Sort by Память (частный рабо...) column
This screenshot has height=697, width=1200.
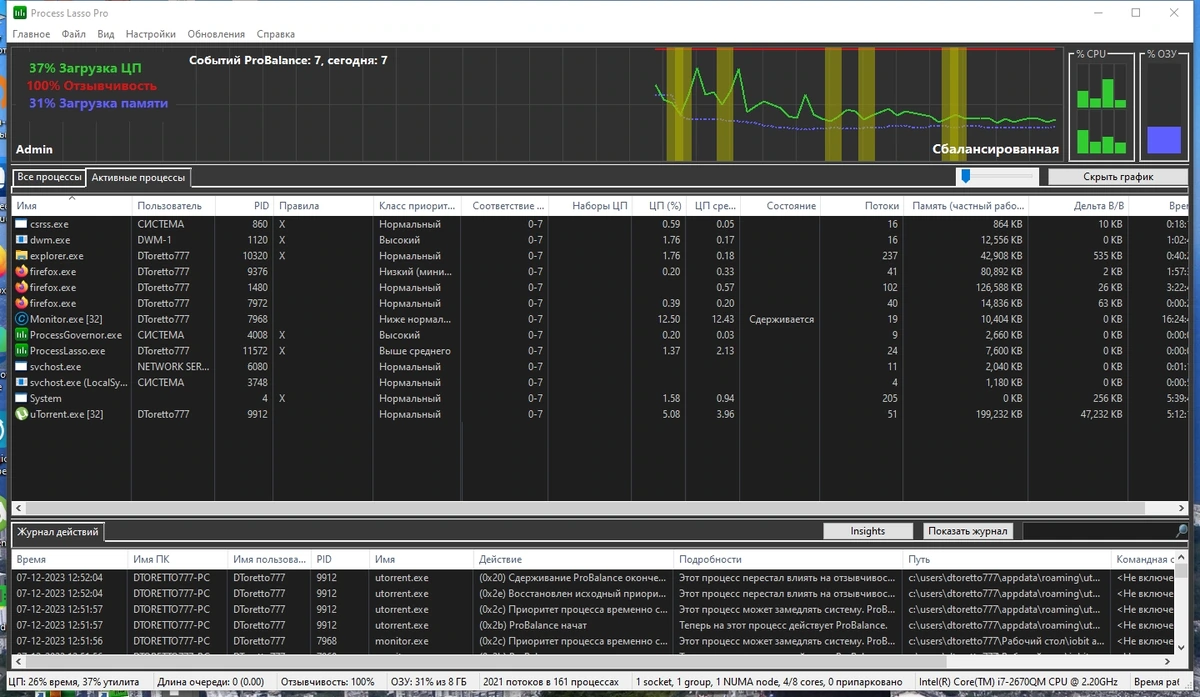(967, 206)
